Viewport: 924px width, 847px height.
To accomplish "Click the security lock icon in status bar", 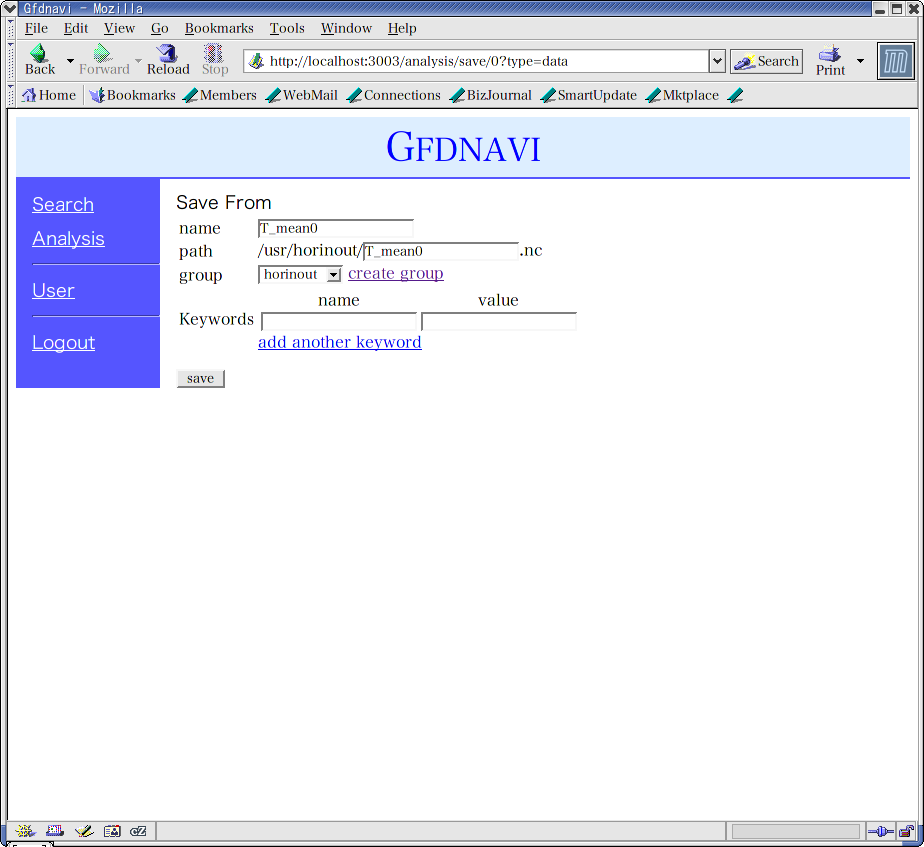I will [905, 831].
